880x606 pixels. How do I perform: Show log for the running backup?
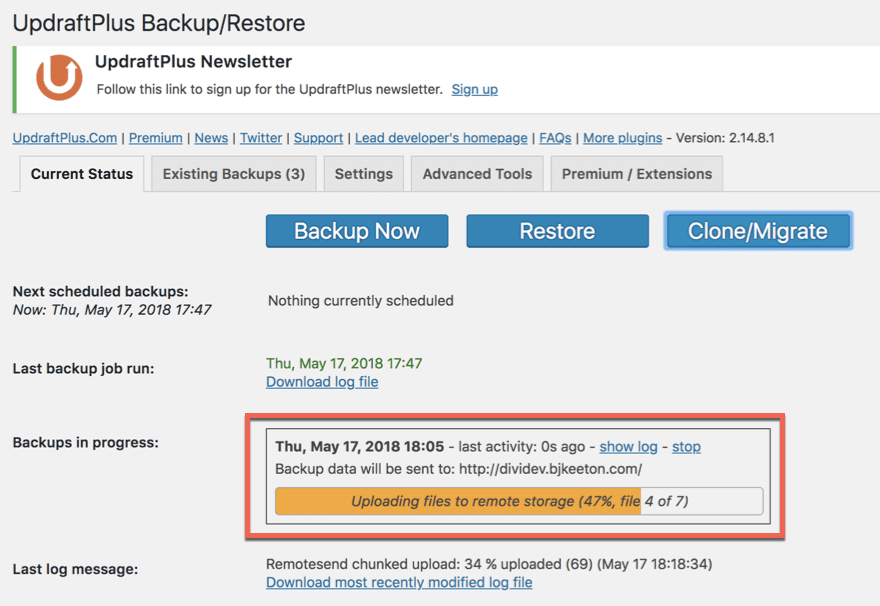(628, 446)
